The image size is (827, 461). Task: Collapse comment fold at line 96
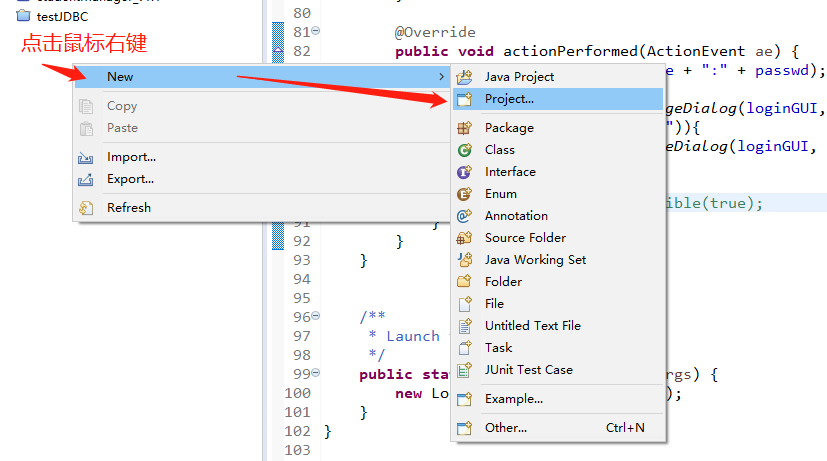pyautogui.click(x=315, y=316)
